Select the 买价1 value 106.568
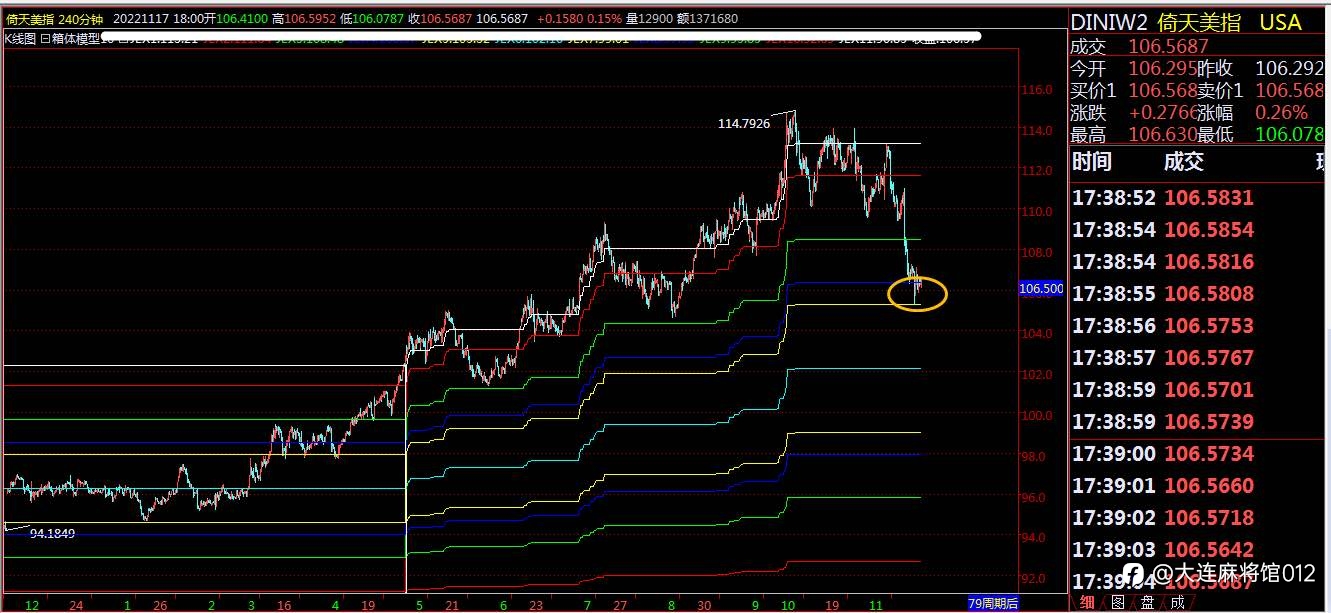 tap(1163, 90)
